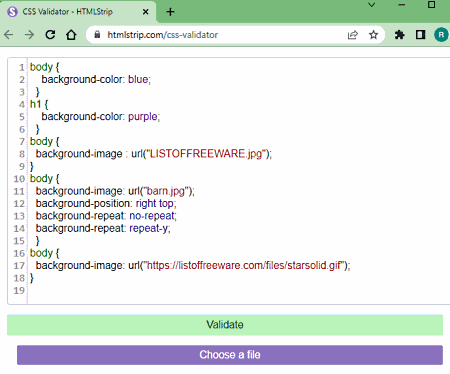Open the extensions puzzle icon

tap(399, 35)
